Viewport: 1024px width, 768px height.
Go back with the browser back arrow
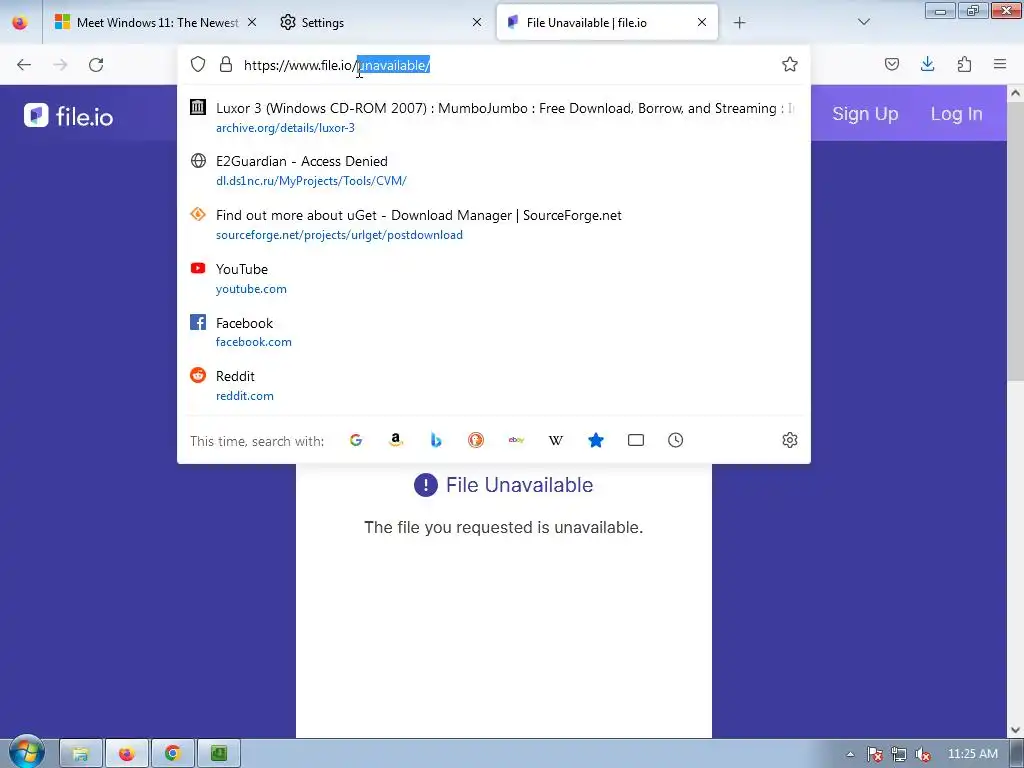[x=24, y=65]
